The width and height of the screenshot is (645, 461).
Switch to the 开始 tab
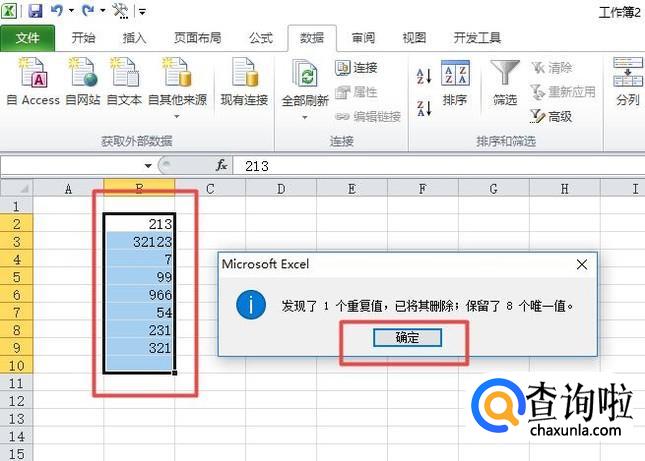pos(83,38)
